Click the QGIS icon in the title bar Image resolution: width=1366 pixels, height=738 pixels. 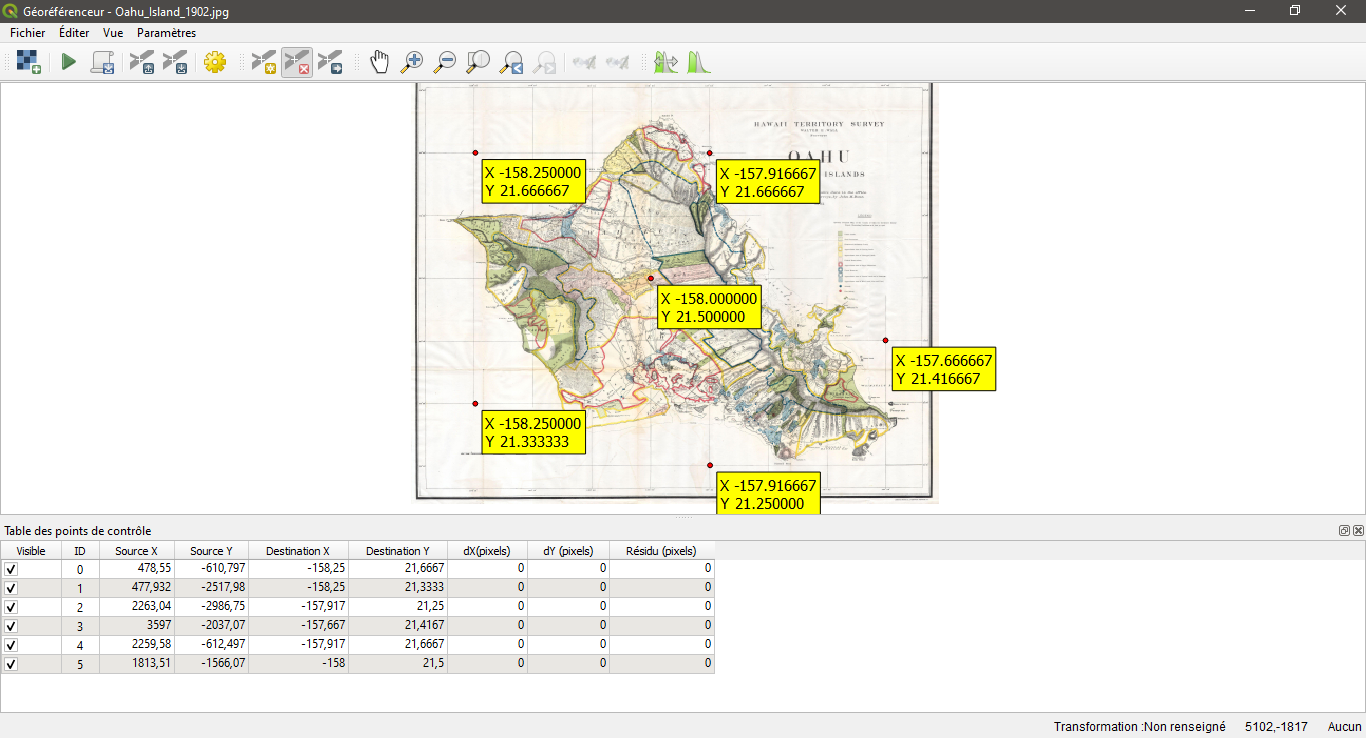10,11
